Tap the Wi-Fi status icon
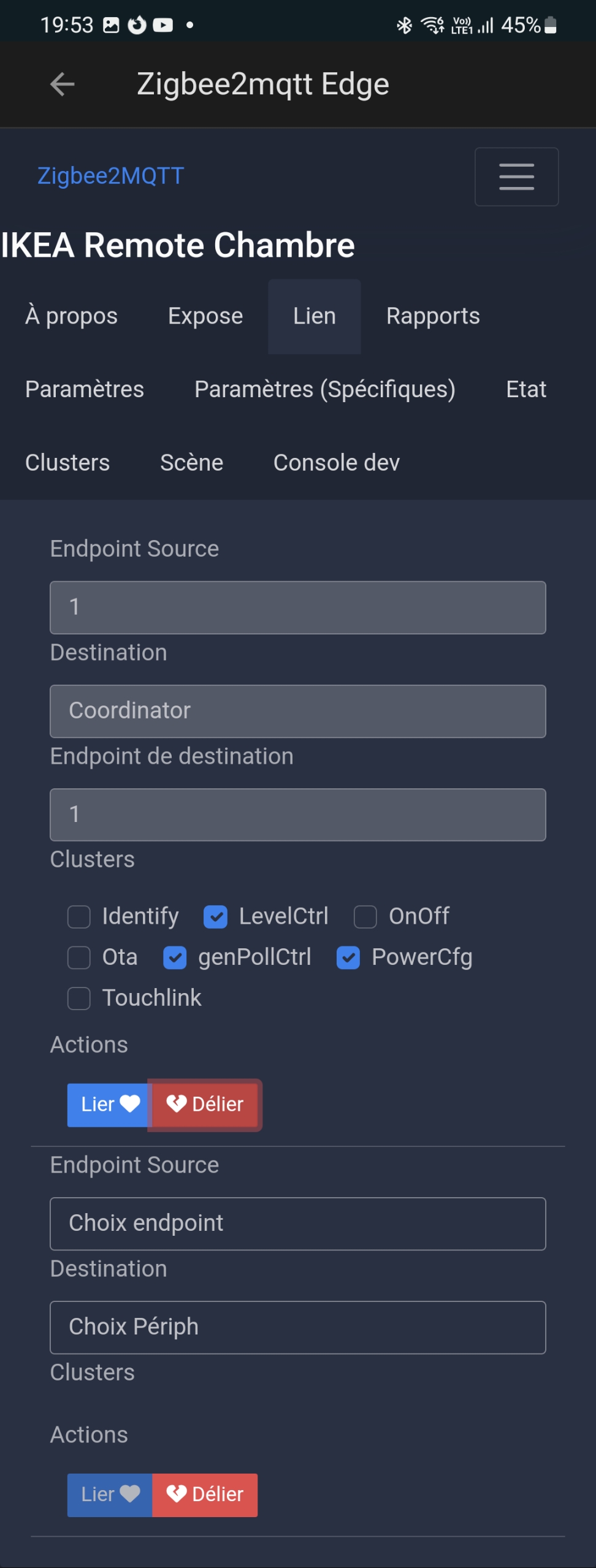The height and width of the screenshot is (1568, 596). [x=432, y=25]
